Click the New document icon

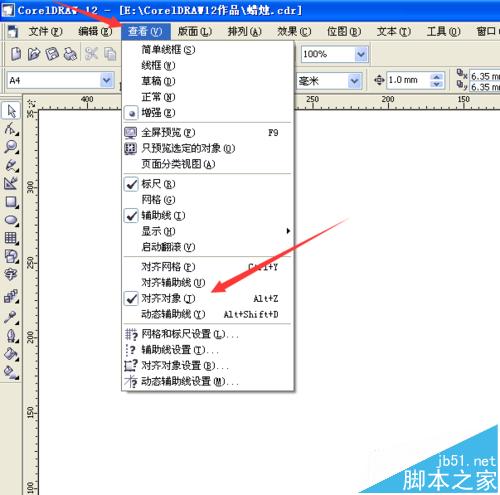coord(16,54)
